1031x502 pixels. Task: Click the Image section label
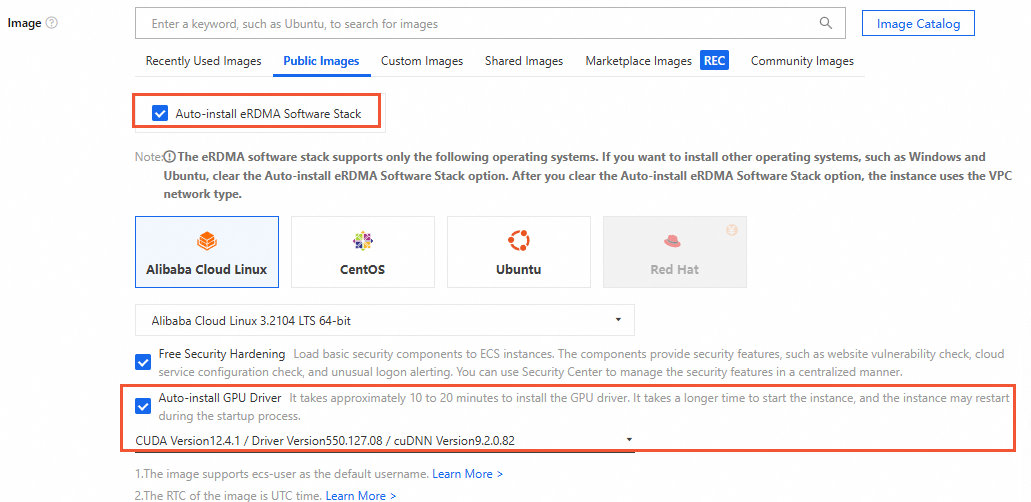point(24,23)
